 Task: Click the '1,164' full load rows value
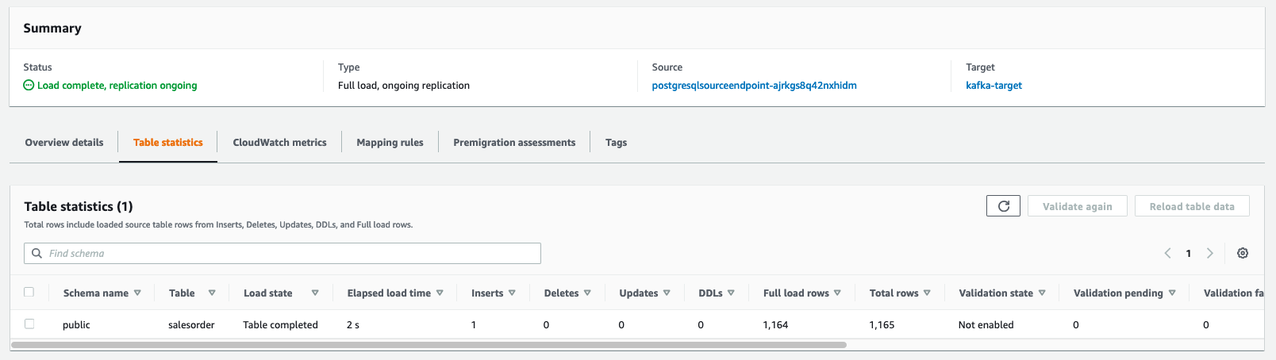coord(776,325)
